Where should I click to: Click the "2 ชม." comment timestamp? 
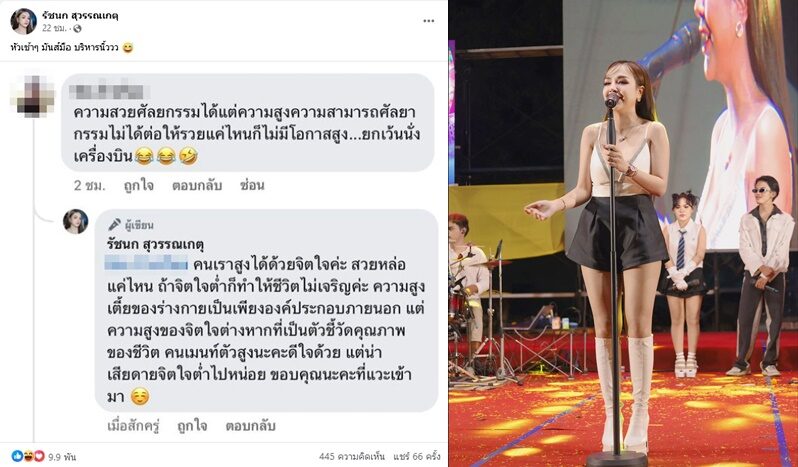point(90,186)
